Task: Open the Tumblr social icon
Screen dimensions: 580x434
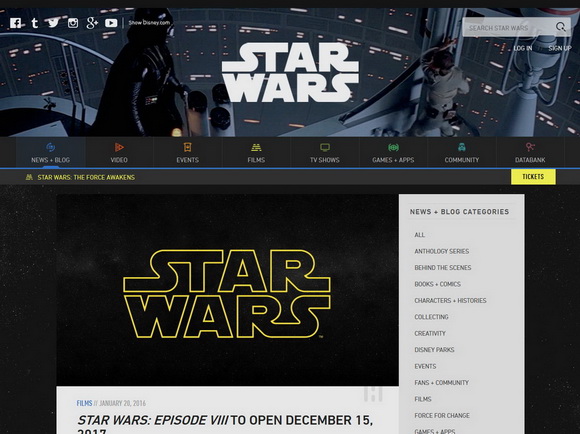Action: coord(35,23)
